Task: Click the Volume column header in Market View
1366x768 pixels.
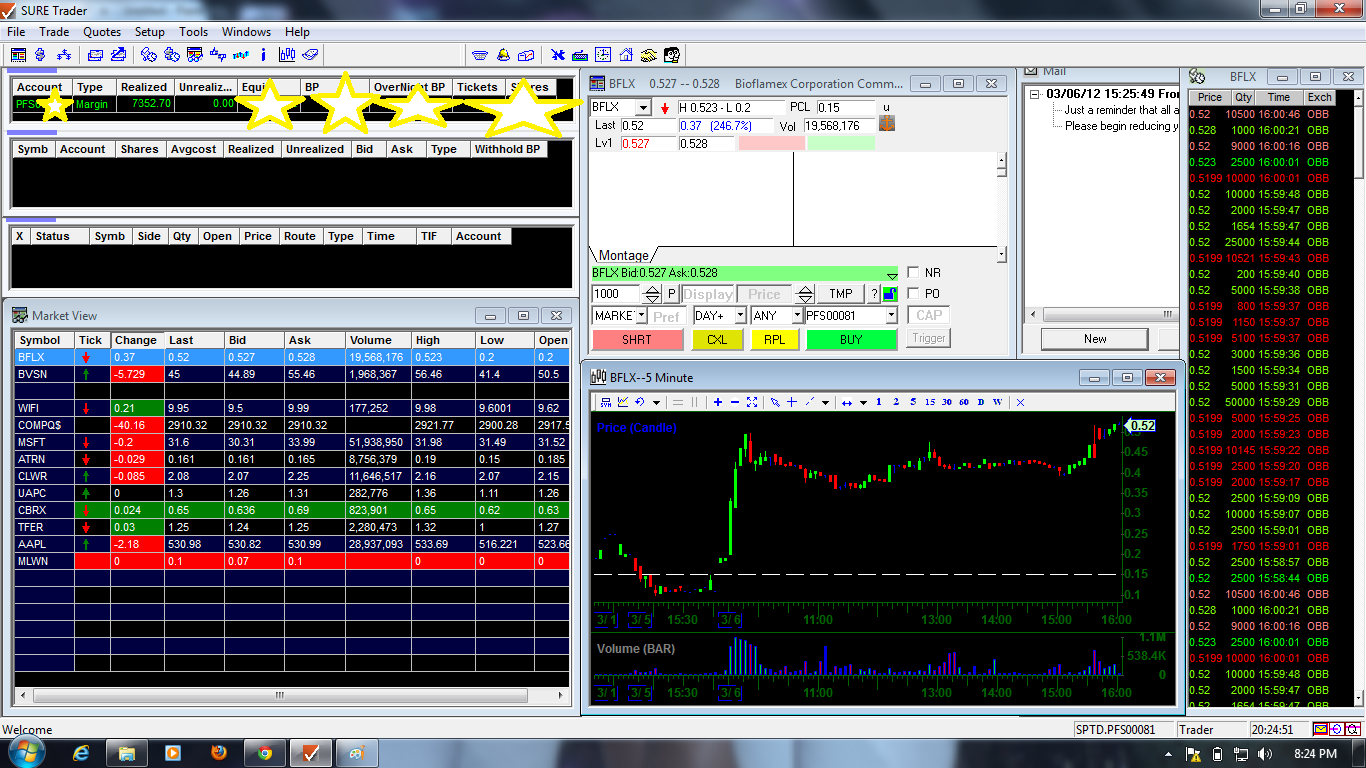Action: click(x=378, y=340)
